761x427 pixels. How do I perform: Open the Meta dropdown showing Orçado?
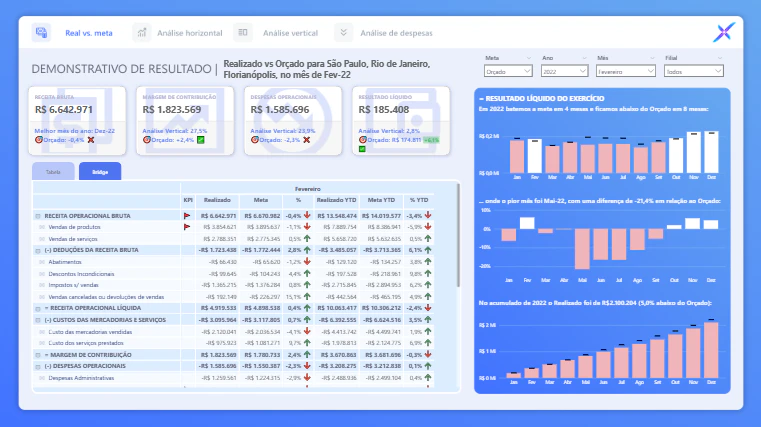[508, 71]
